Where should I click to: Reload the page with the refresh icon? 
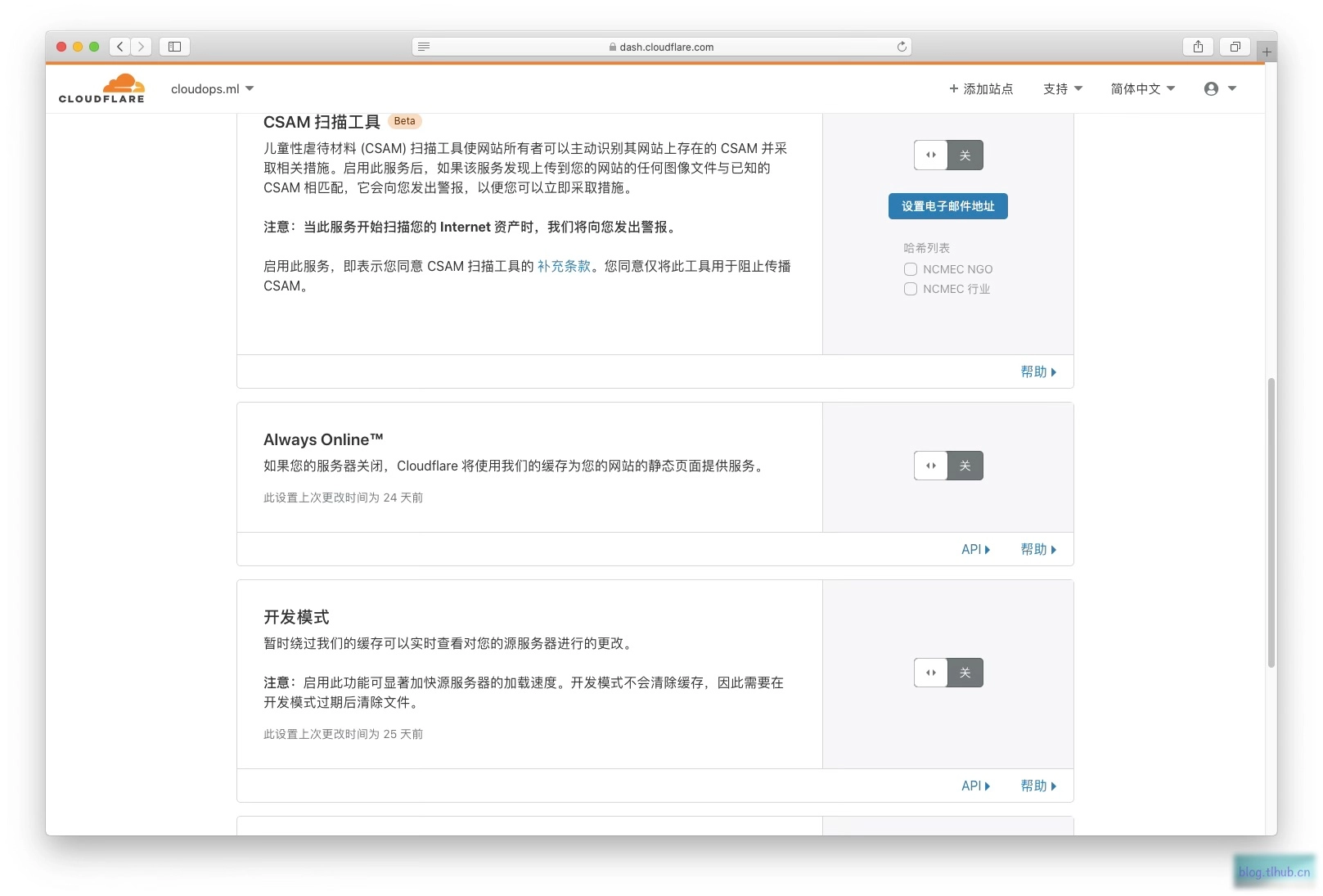click(x=902, y=47)
